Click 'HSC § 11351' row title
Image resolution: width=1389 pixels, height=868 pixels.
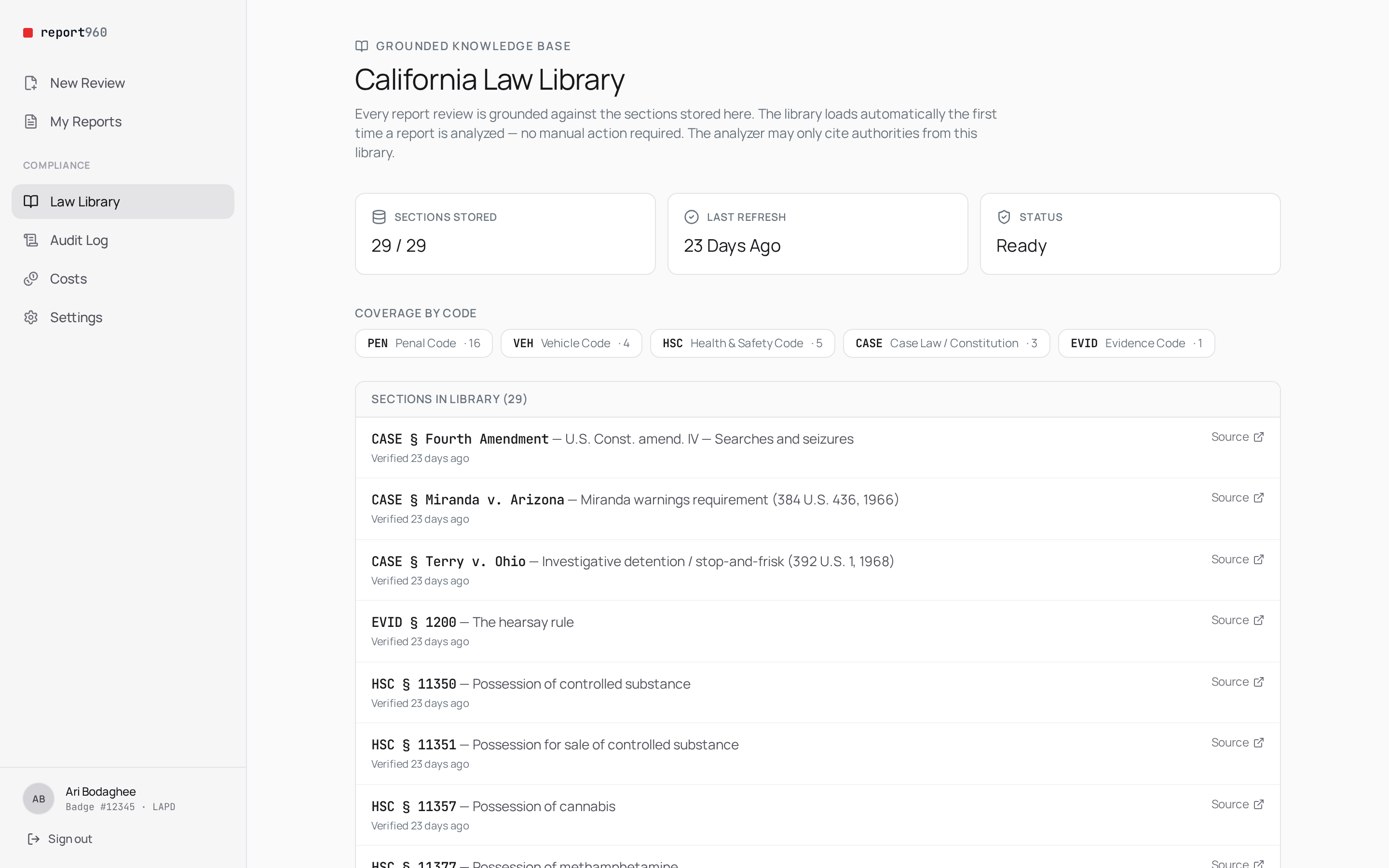[413, 745]
